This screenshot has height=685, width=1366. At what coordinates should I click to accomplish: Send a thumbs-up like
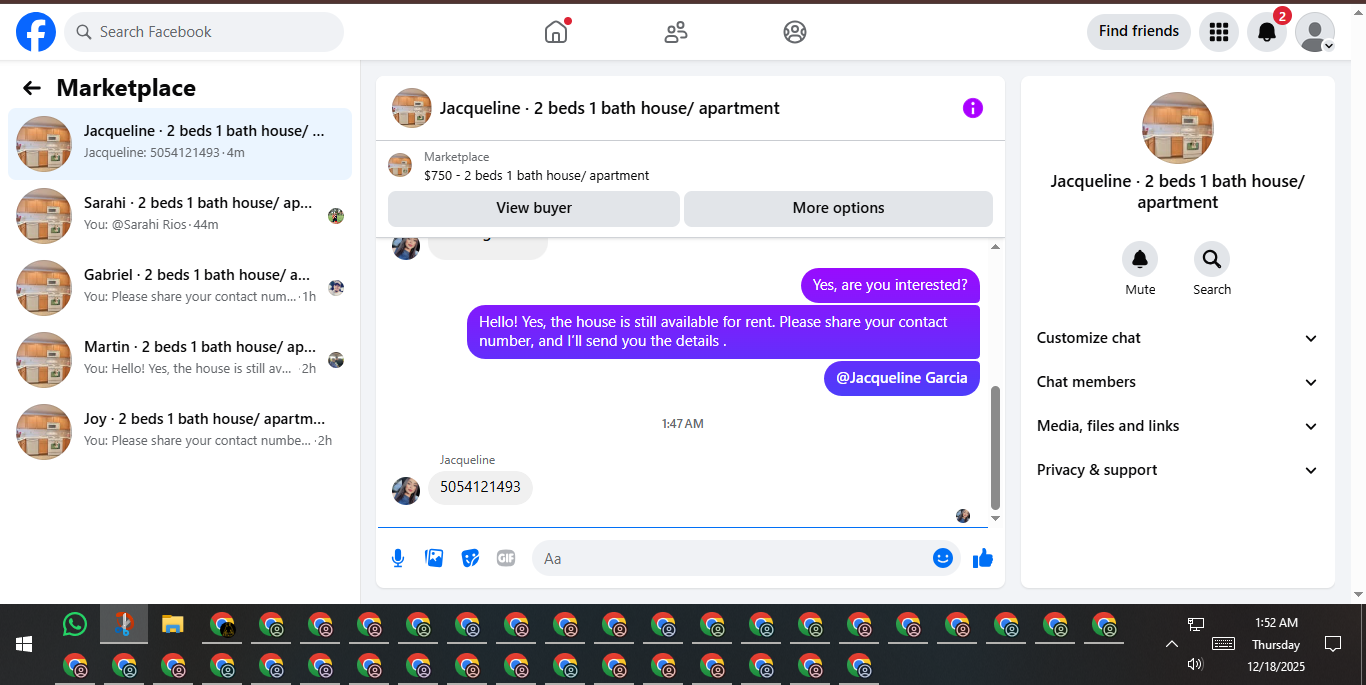click(983, 558)
